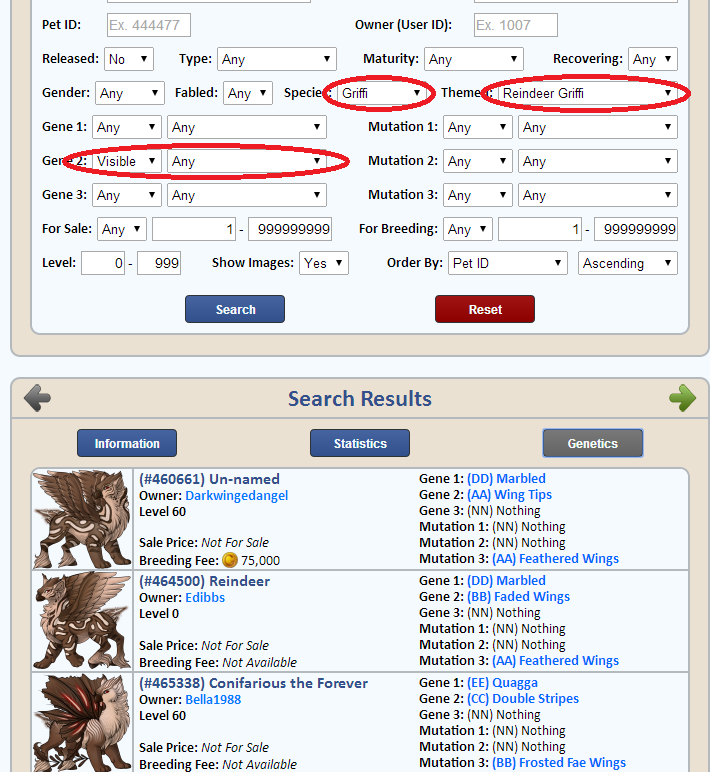The image size is (710, 772).
Task: Click the left arrow previous results icon
Action: (x=38, y=398)
